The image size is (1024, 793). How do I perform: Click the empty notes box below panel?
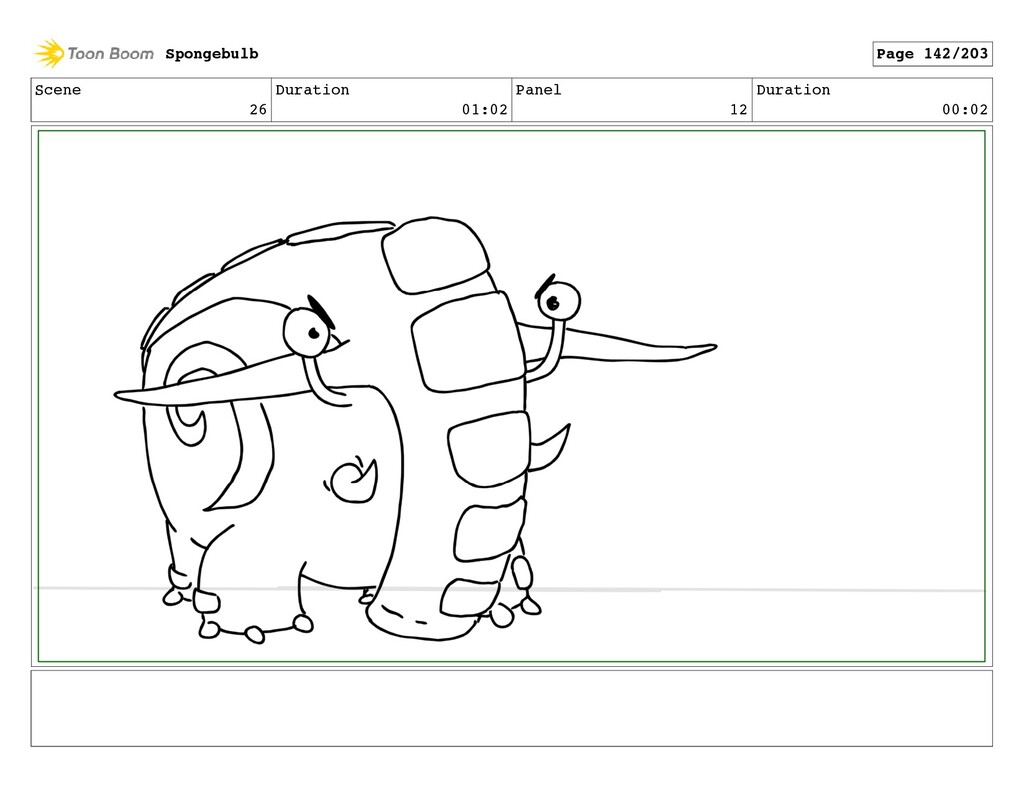point(511,708)
